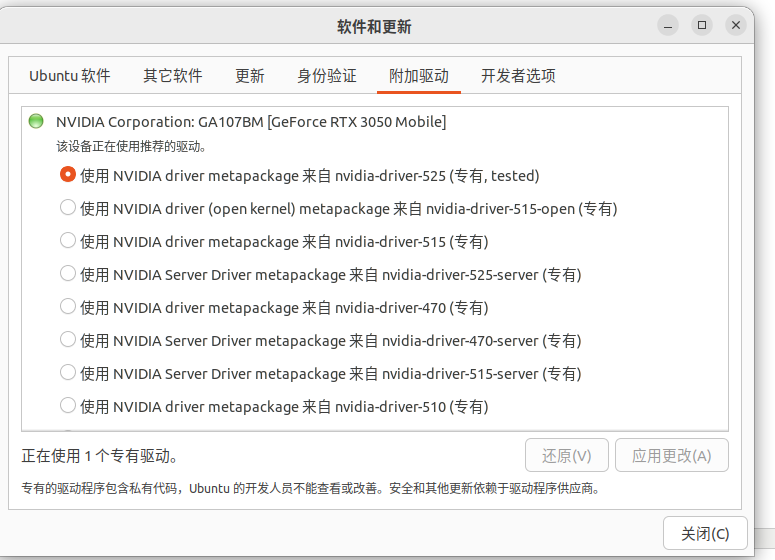This screenshot has height=560, width=775.
Task: Click the status text 正在使用 1 个专有驱动。
Action: (x=100, y=456)
